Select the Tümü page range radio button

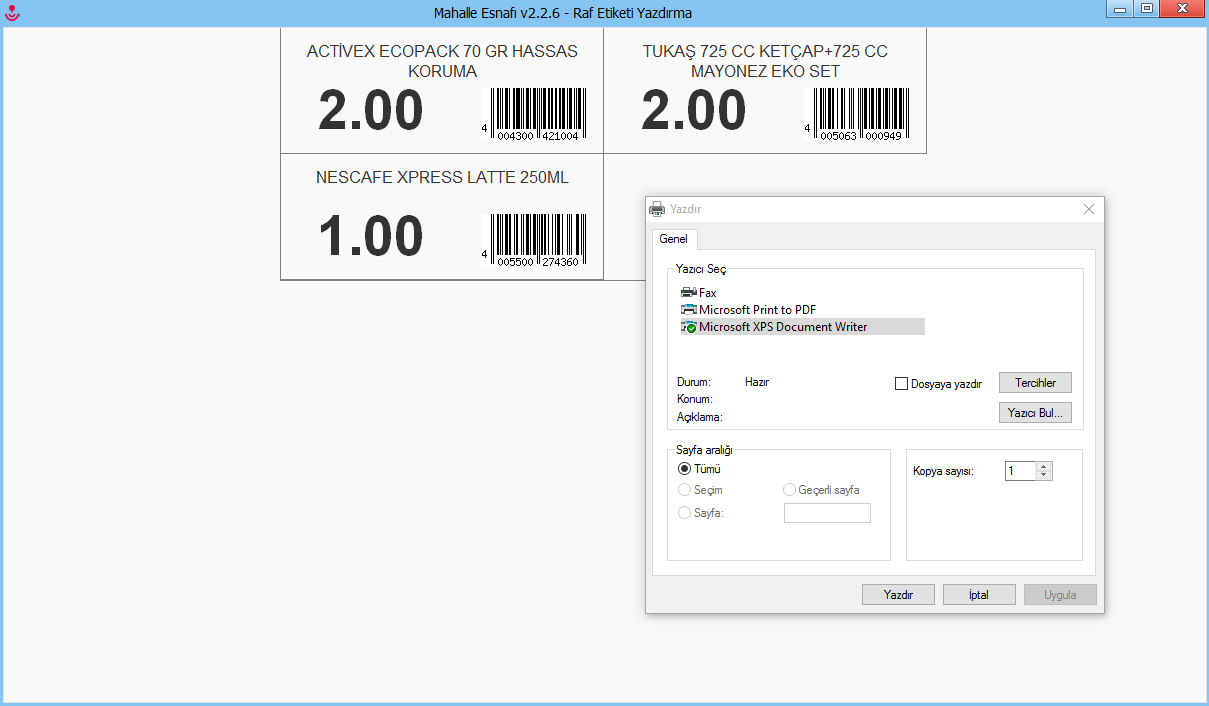(x=685, y=468)
